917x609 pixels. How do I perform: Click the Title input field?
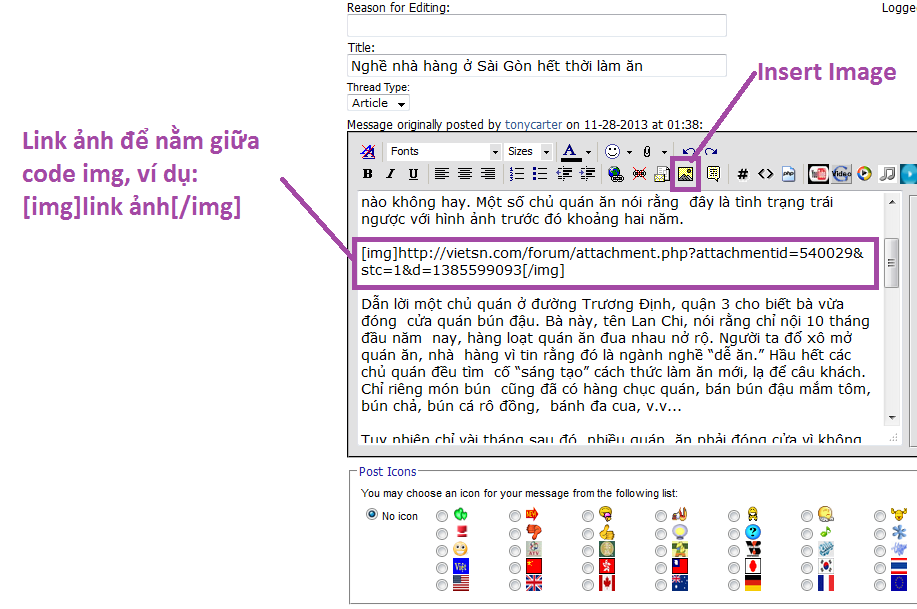[x=536, y=66]
